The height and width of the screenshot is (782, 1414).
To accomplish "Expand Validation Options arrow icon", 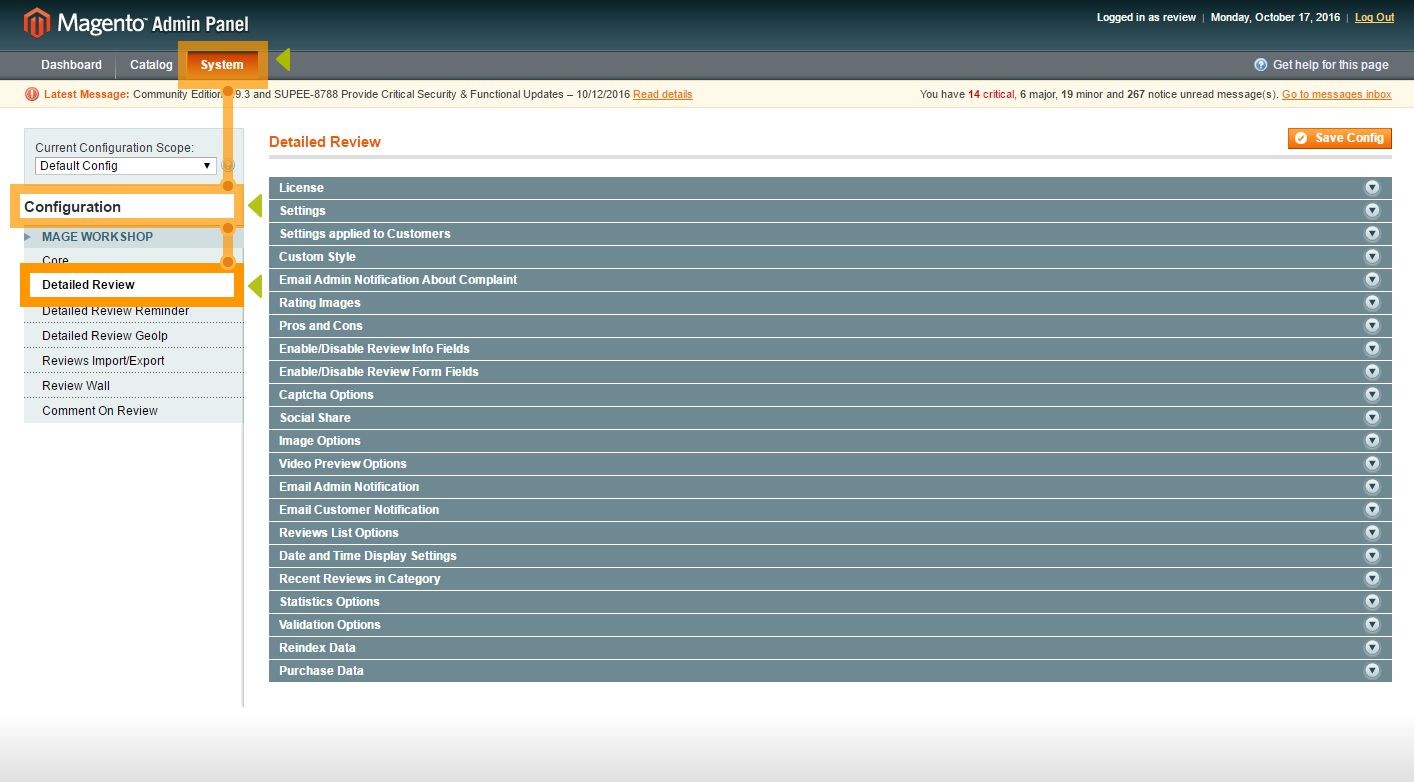I will click(x=1372, y=625).
